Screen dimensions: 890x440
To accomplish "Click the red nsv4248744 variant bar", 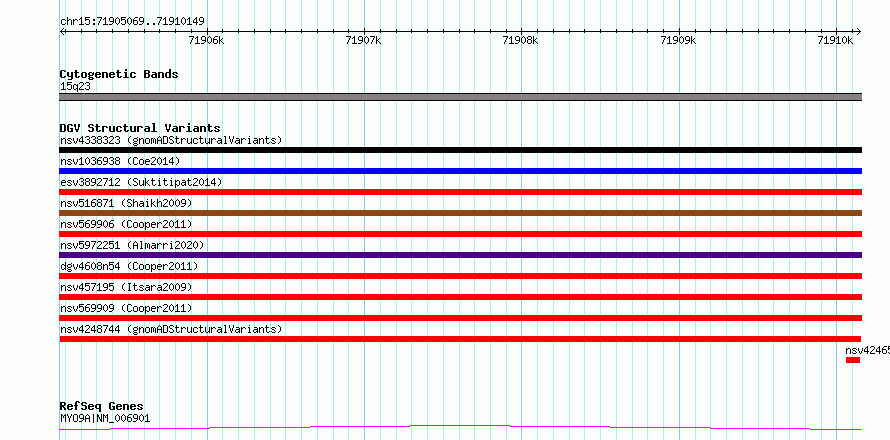I will [x=461, y=339].
